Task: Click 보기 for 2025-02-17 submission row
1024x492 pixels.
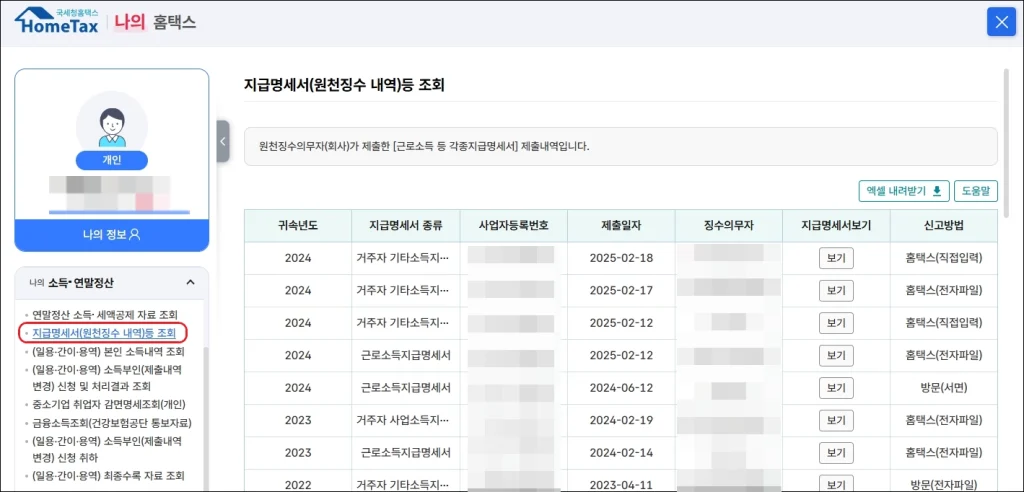Action: [836, 290]
